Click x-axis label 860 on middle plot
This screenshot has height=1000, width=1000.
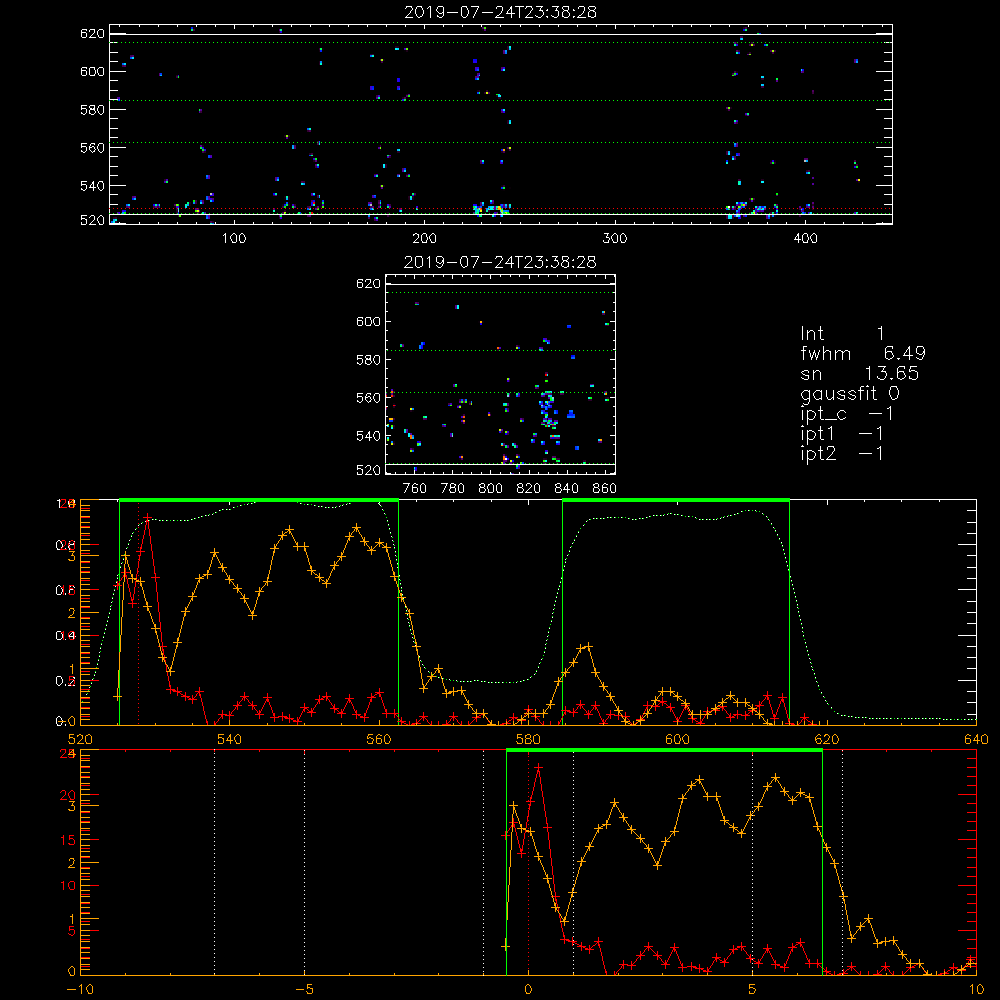[x=605, y=489]
